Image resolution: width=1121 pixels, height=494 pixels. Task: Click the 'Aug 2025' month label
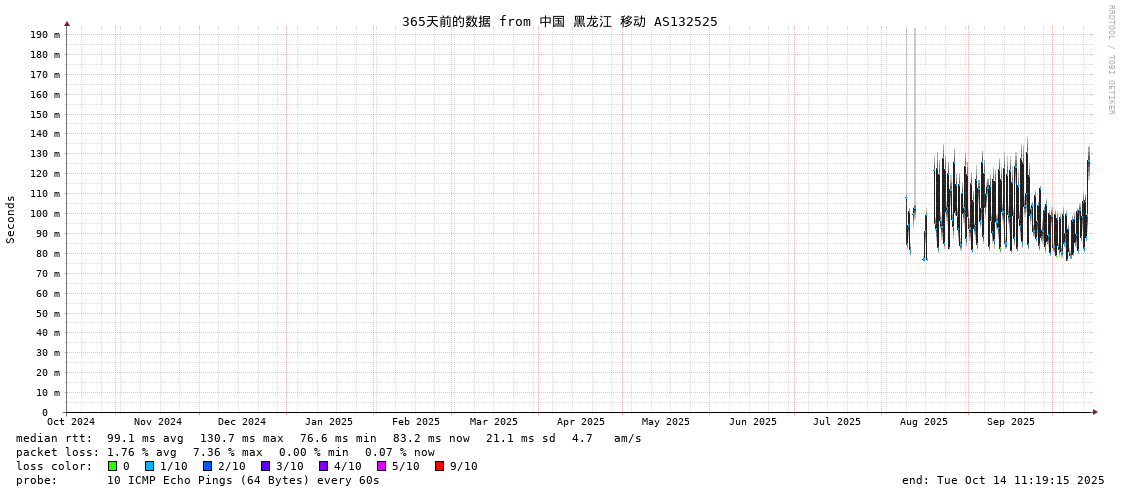(x=924, y=422)
